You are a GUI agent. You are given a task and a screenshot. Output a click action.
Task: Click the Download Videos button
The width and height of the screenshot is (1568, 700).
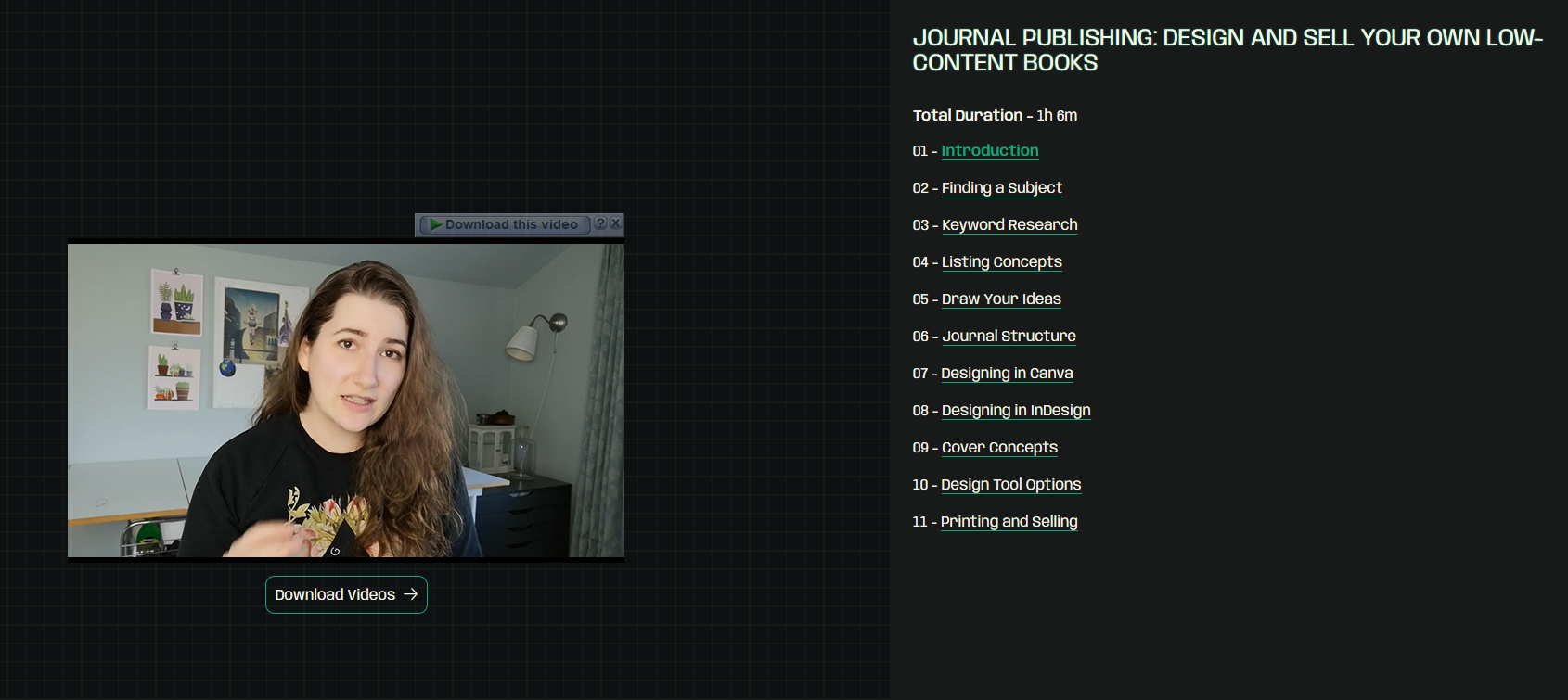click(346, 594)
